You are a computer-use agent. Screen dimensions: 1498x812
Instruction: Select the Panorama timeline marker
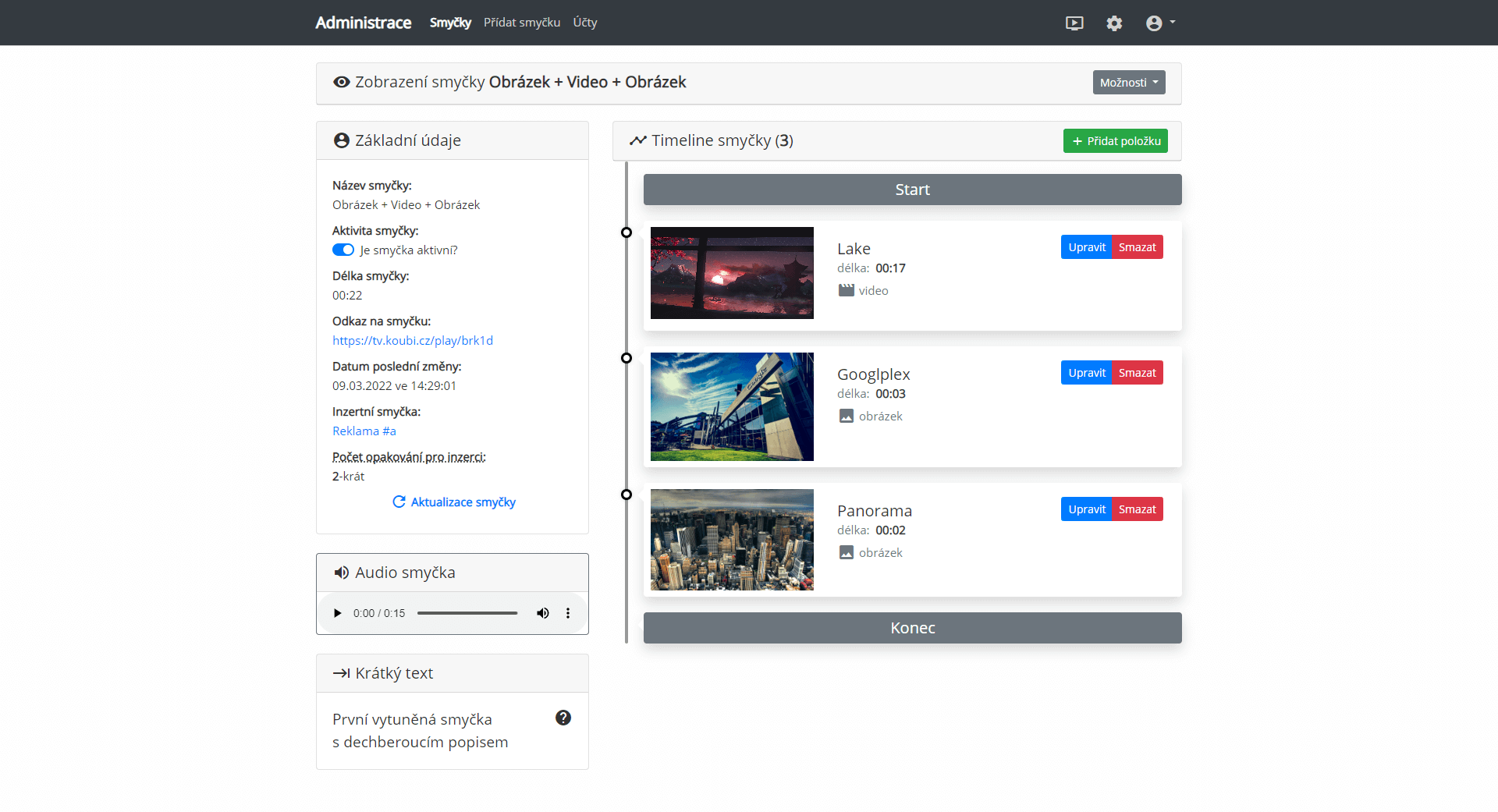[626, 495]
